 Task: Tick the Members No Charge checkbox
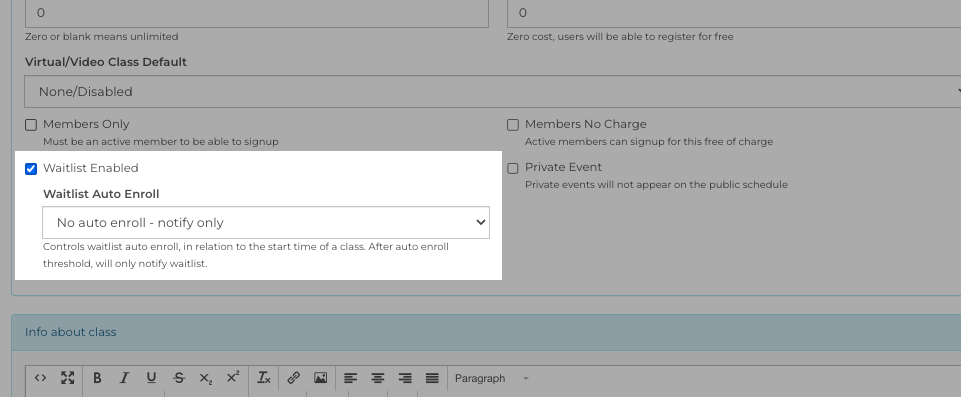point(513,125)
